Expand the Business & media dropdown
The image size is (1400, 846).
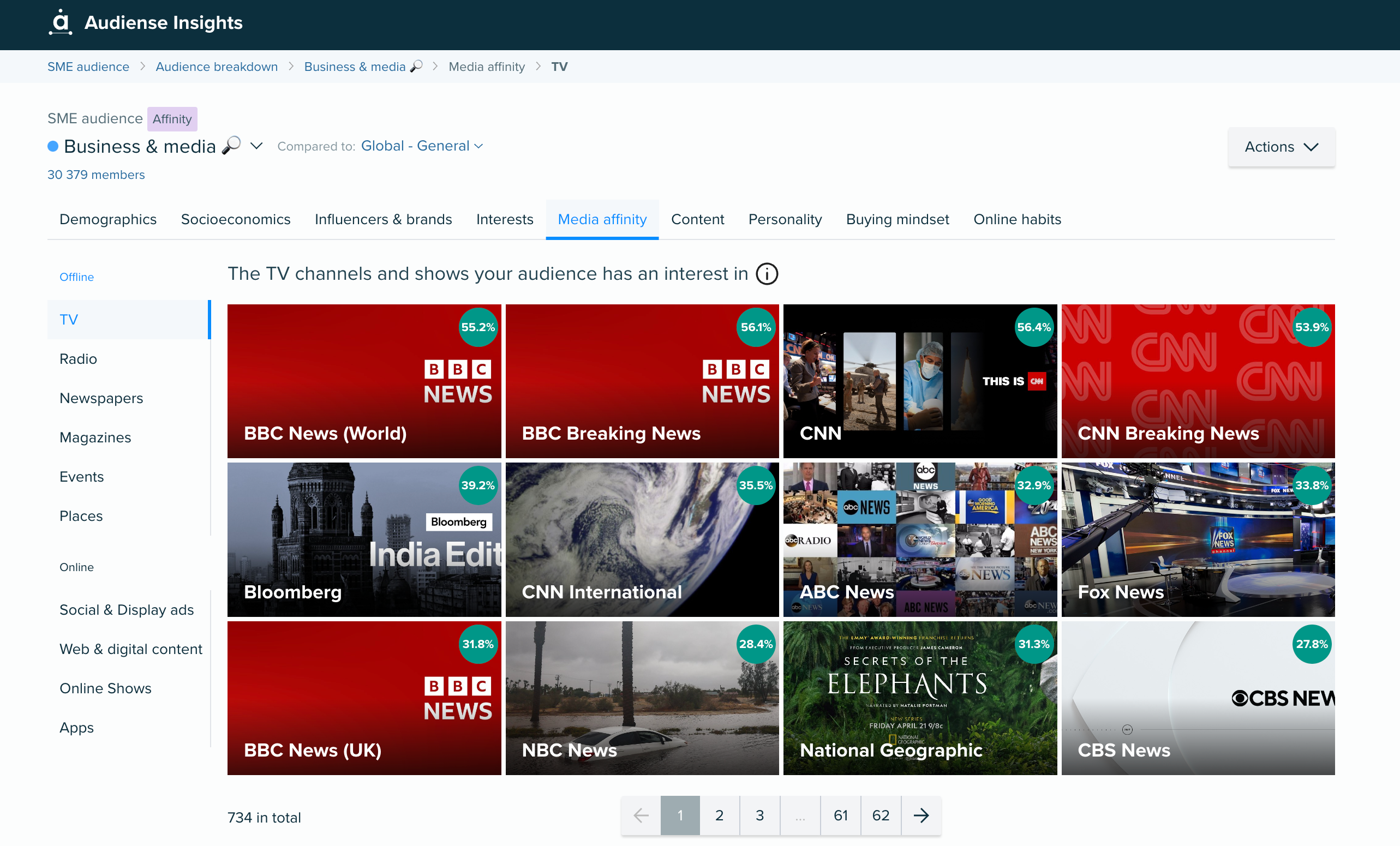[256, 146]
